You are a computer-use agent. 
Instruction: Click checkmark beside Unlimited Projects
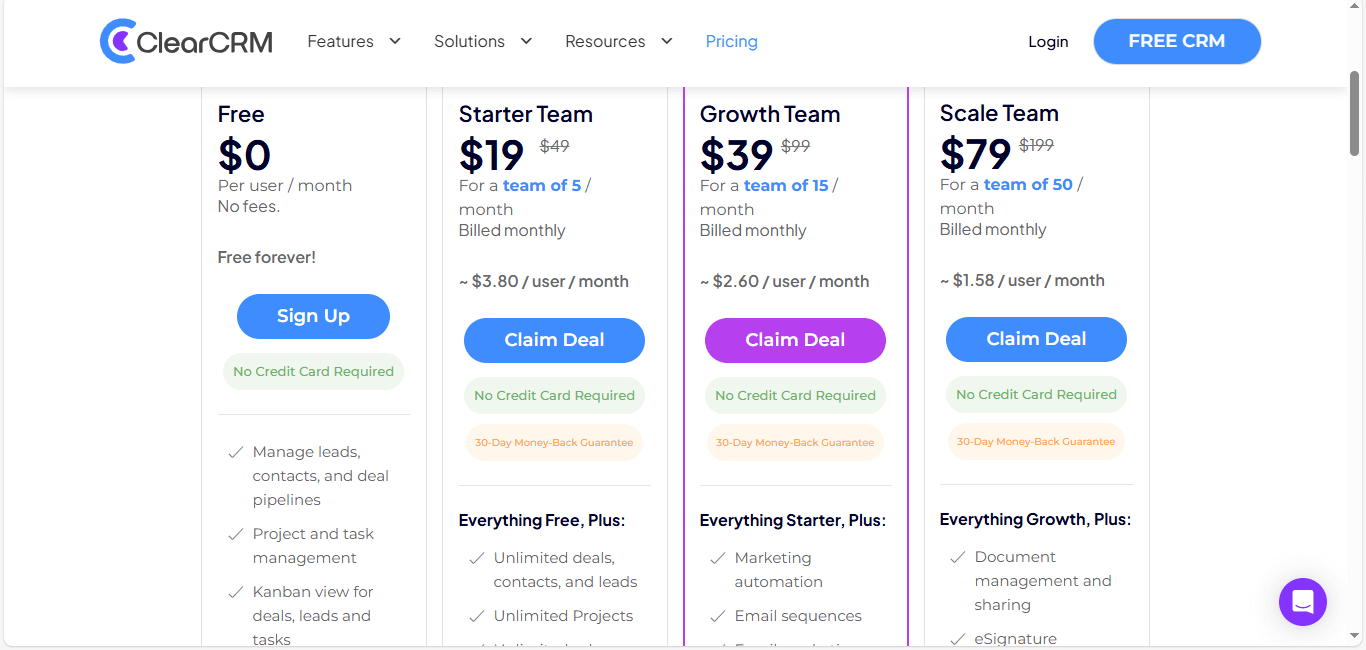tap(476, 616)
